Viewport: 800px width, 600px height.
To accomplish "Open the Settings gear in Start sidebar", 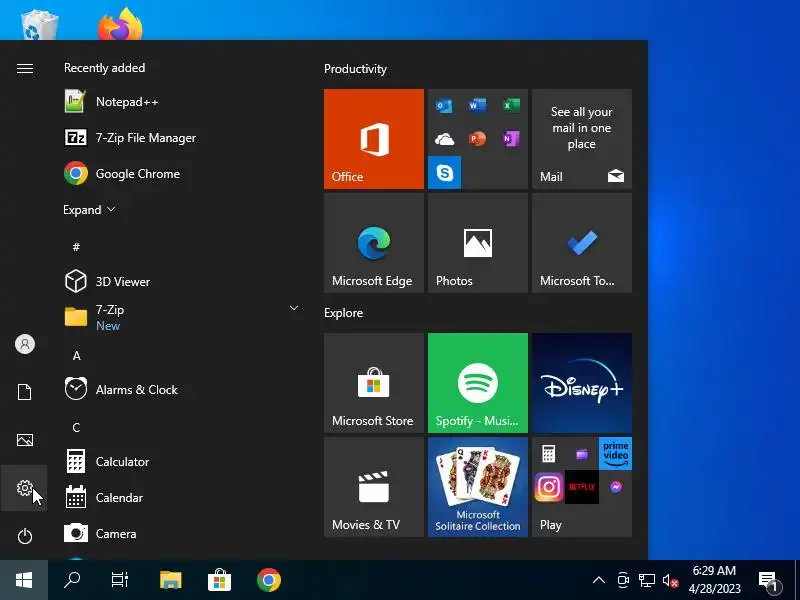I will (x=24, y=488).
